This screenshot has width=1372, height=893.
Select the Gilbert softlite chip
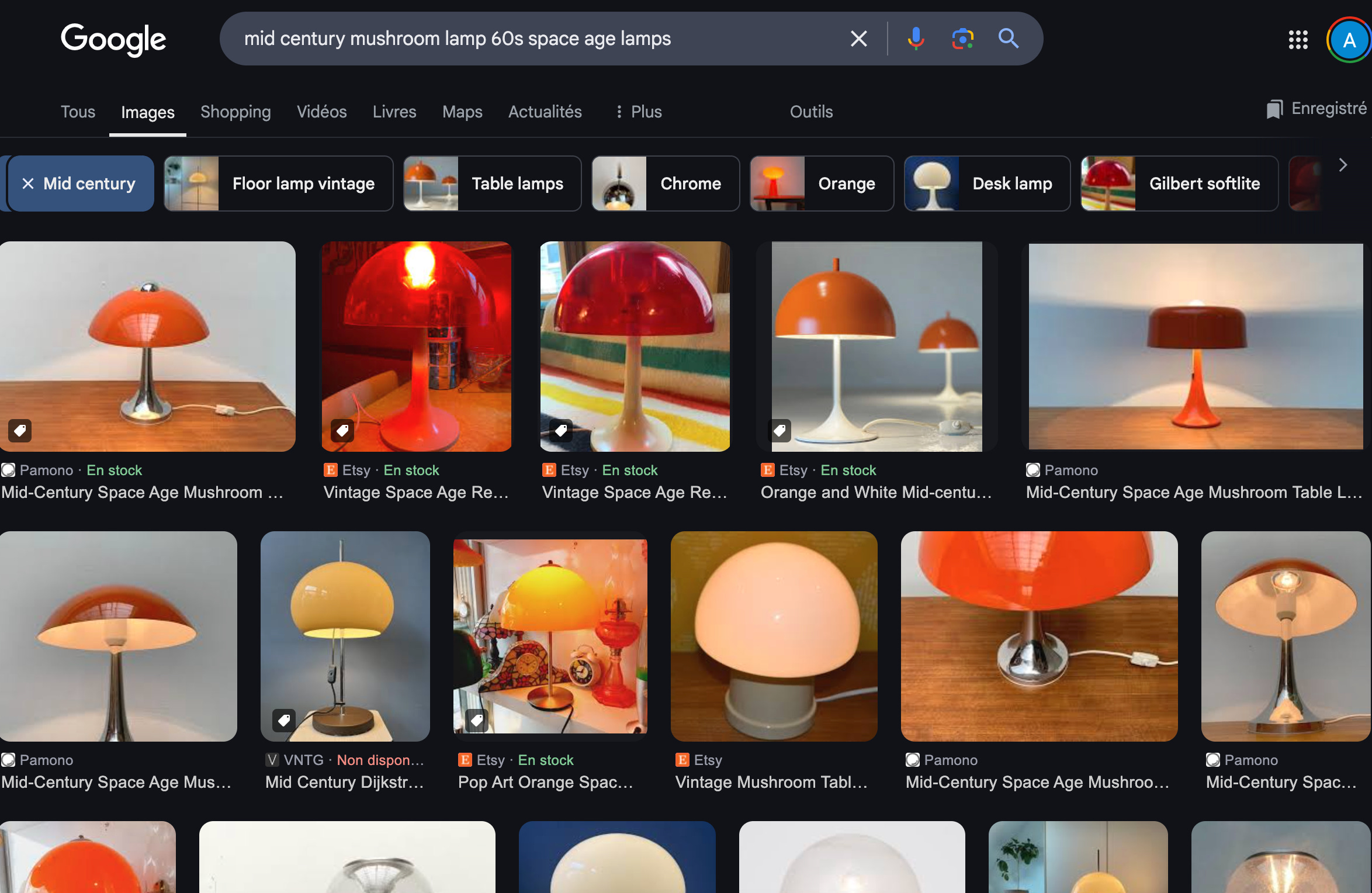pos(1179,184)
